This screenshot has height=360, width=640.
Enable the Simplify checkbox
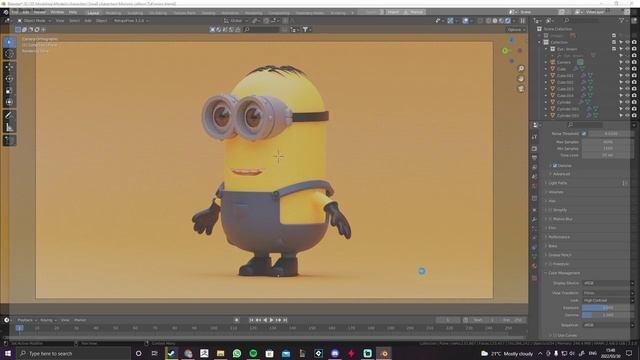(x=550, y=210)
